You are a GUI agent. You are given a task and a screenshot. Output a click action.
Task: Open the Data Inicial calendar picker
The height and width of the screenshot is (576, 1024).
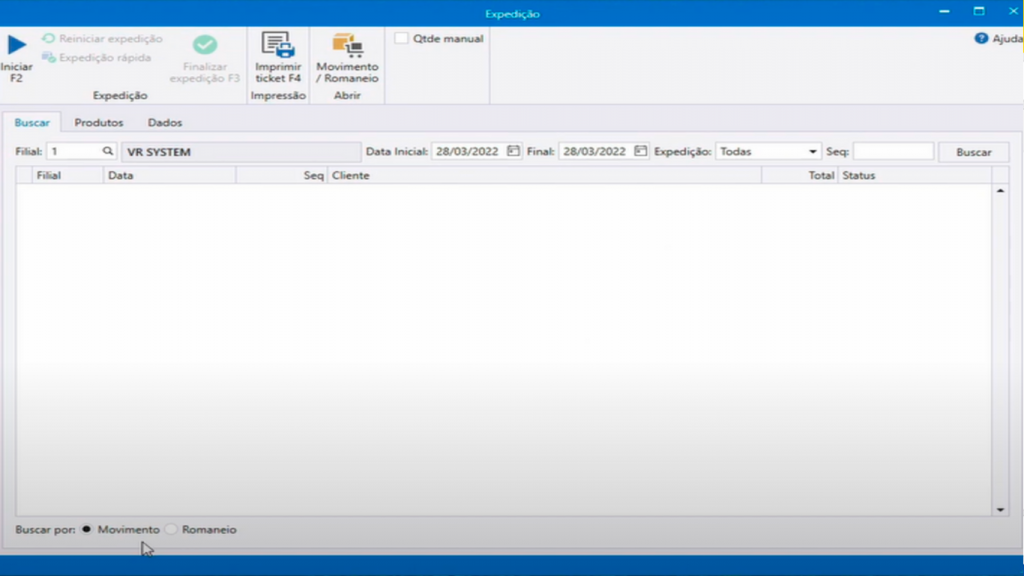(513, 152)
